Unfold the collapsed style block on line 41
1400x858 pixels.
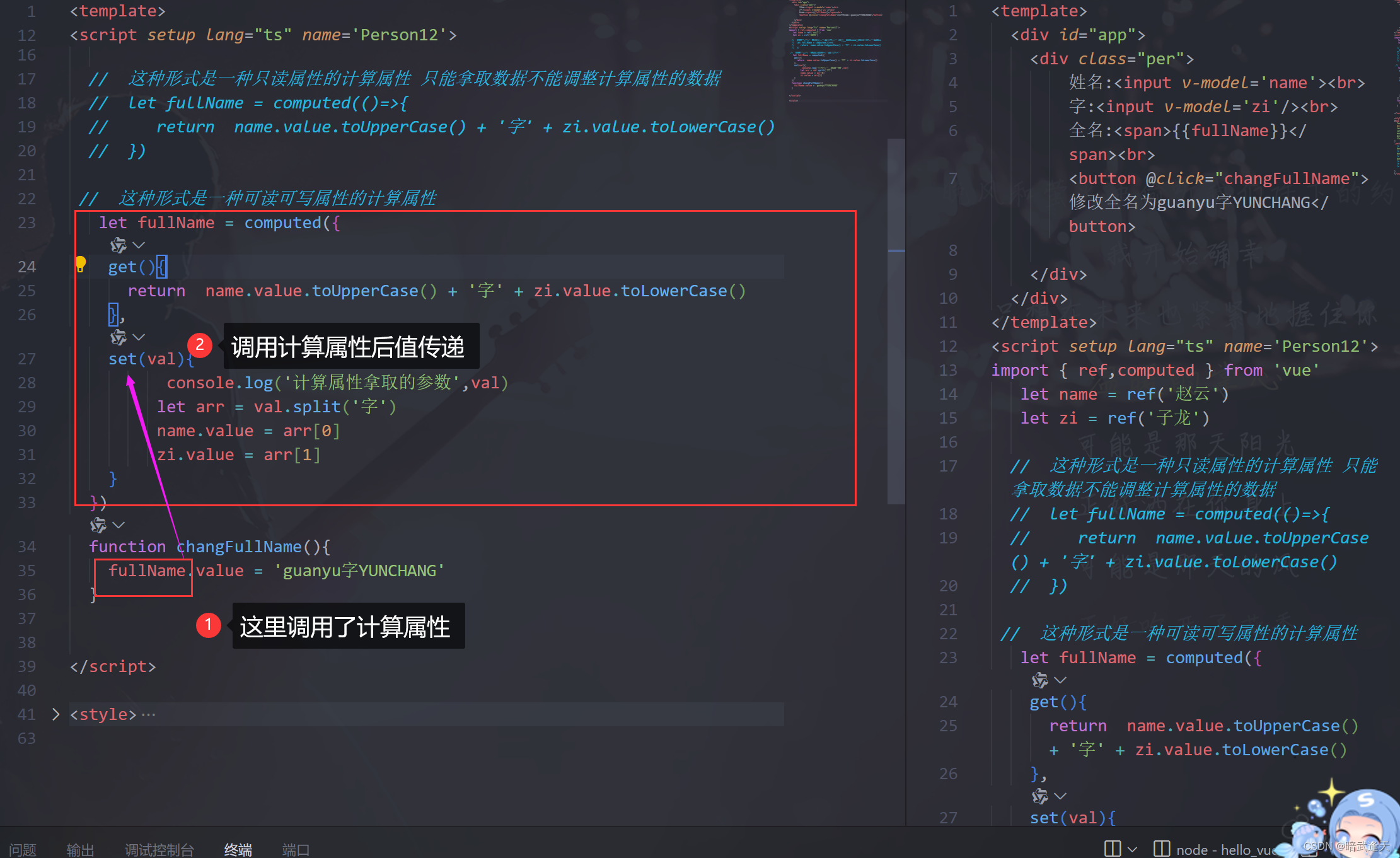55,714
